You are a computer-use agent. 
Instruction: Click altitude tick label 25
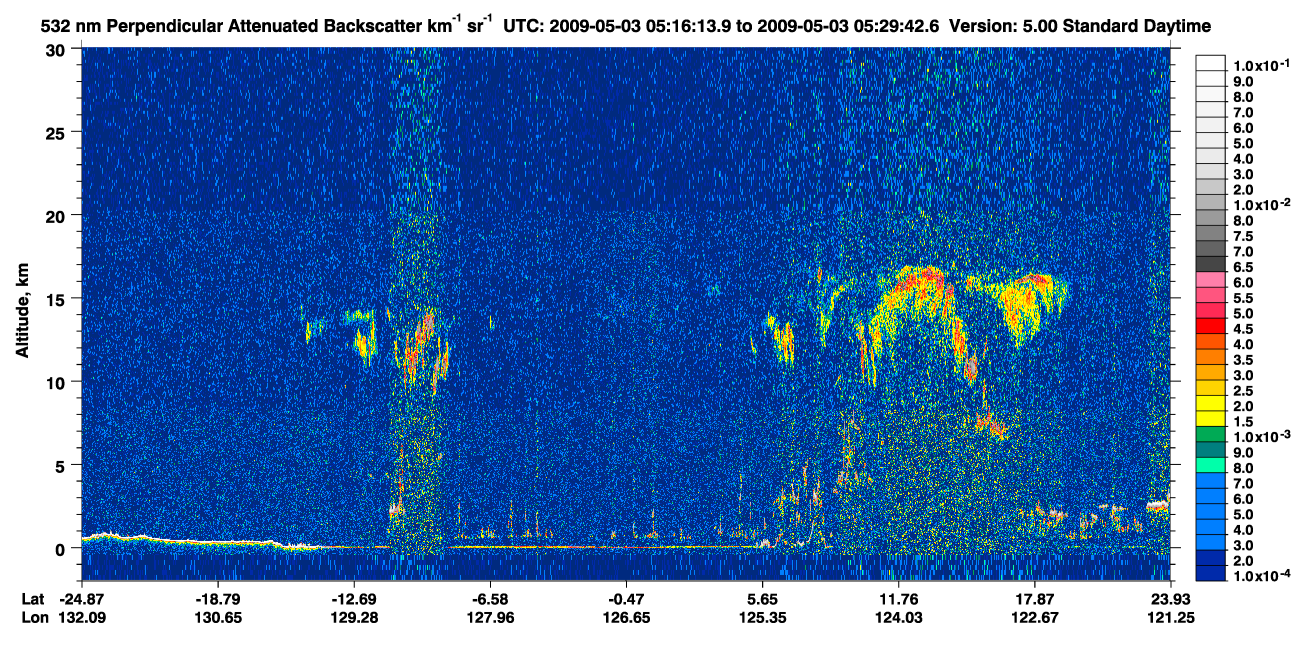pyautogui.click(x=57, y=133)
